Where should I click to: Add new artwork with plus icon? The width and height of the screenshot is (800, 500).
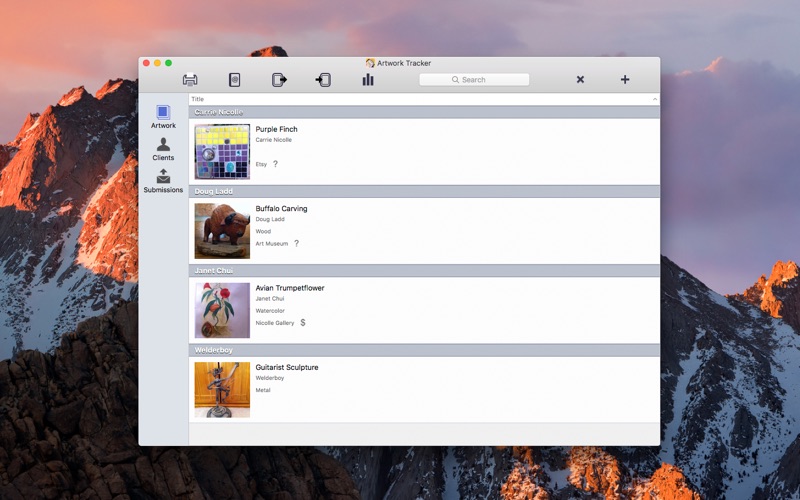pos(624,80)
